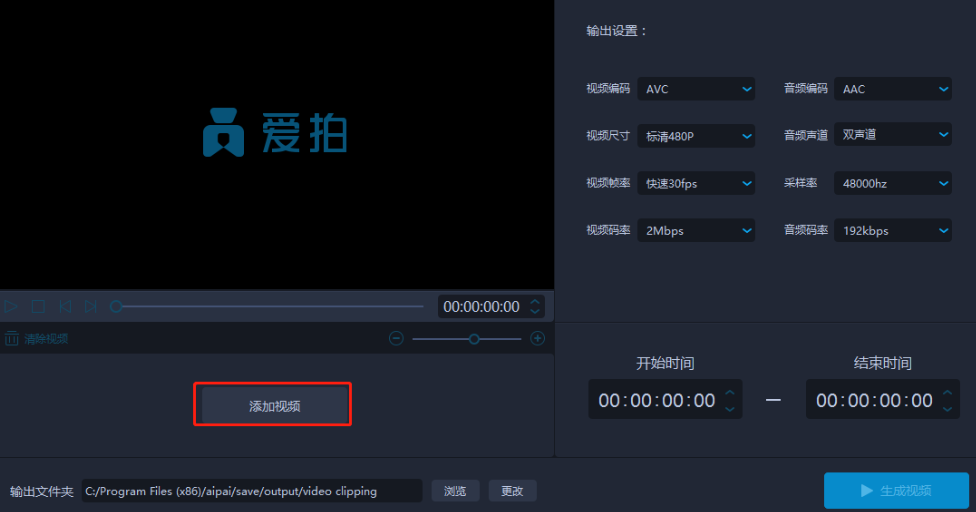Open the 视频码率 2Mbps dropdown
The image size is (976, 512).
point(696,231)
